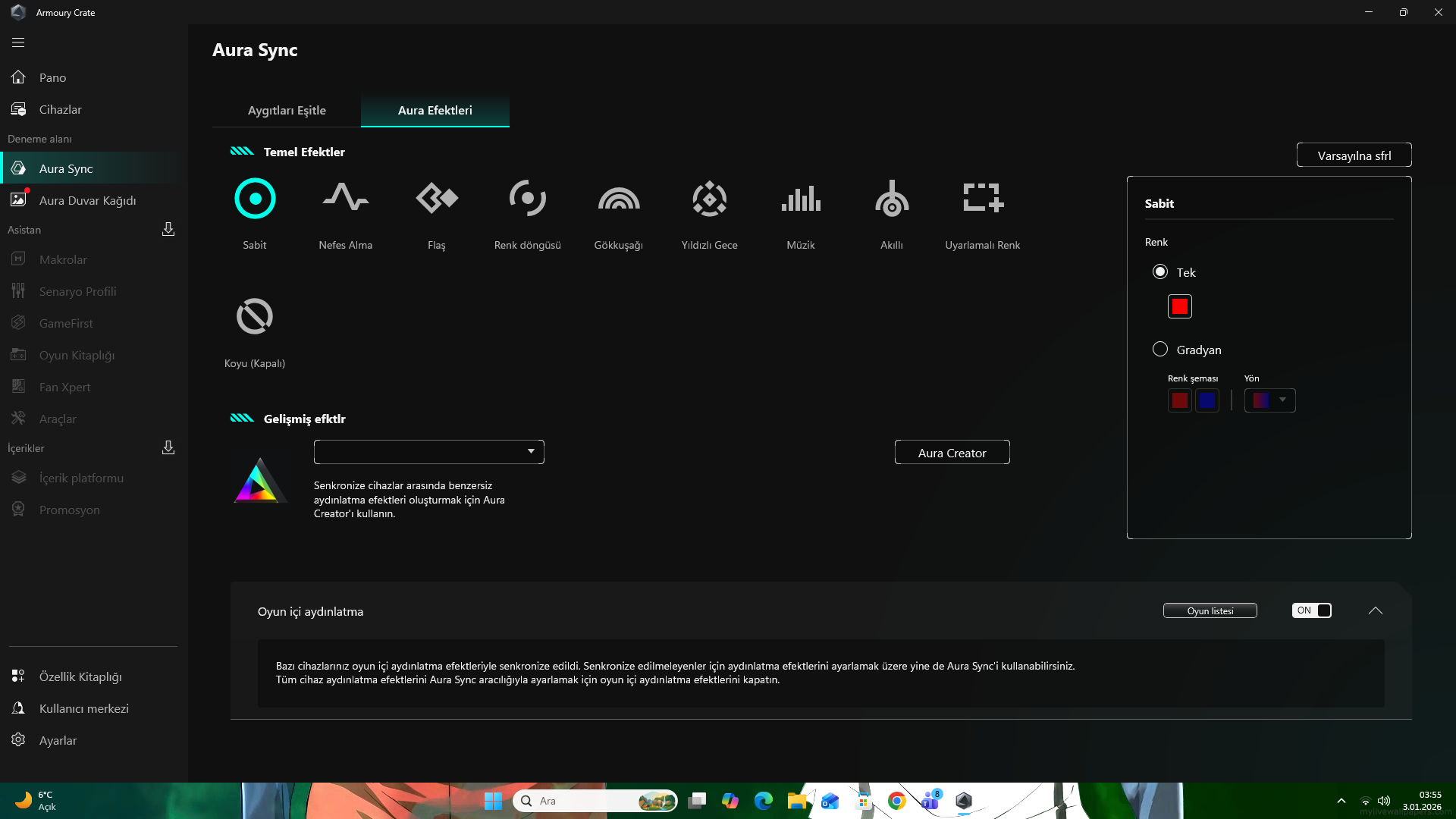Select the Flaş strobing effect
This screenshot has width=1456, height=819.
(x=437, y=199)
